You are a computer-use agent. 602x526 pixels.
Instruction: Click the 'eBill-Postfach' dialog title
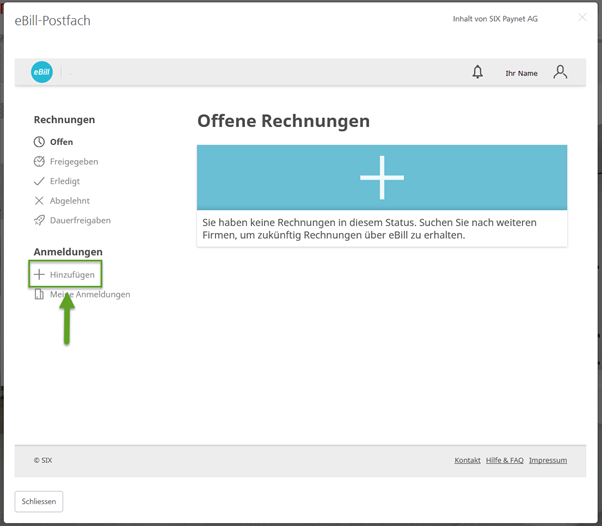tap(53, 20)
